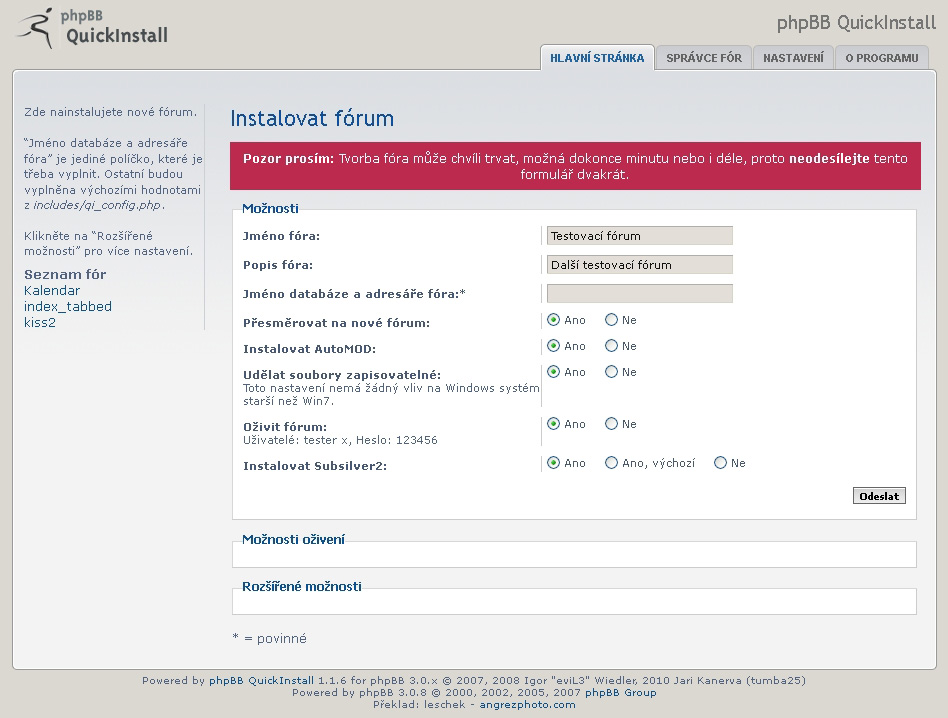Focus the Jméno databáze a adresáře field

coord(640,294)
